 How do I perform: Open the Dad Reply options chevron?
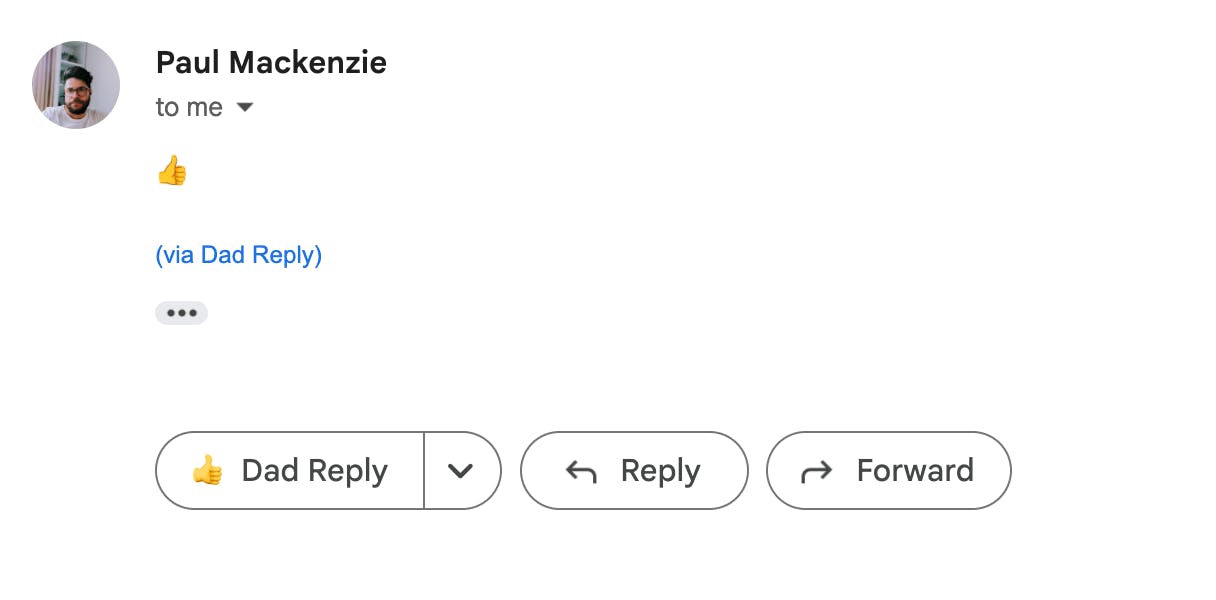(462, 470)
